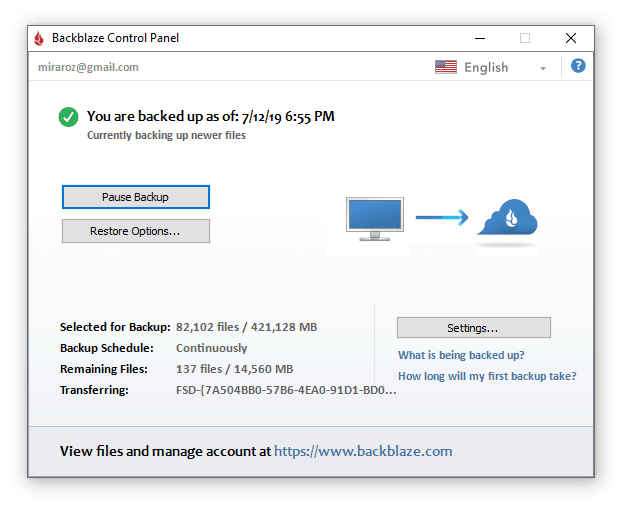Close the Backblaze Control Panel window

tap(571, 38)
